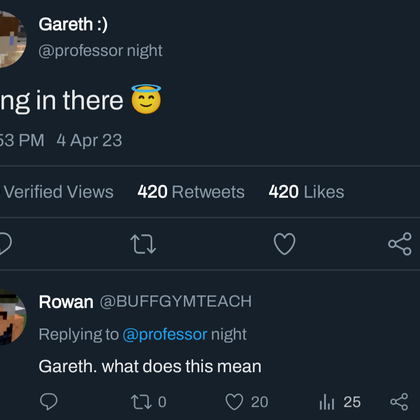
Task: Open Rowan's profile name
Action: 66,302
